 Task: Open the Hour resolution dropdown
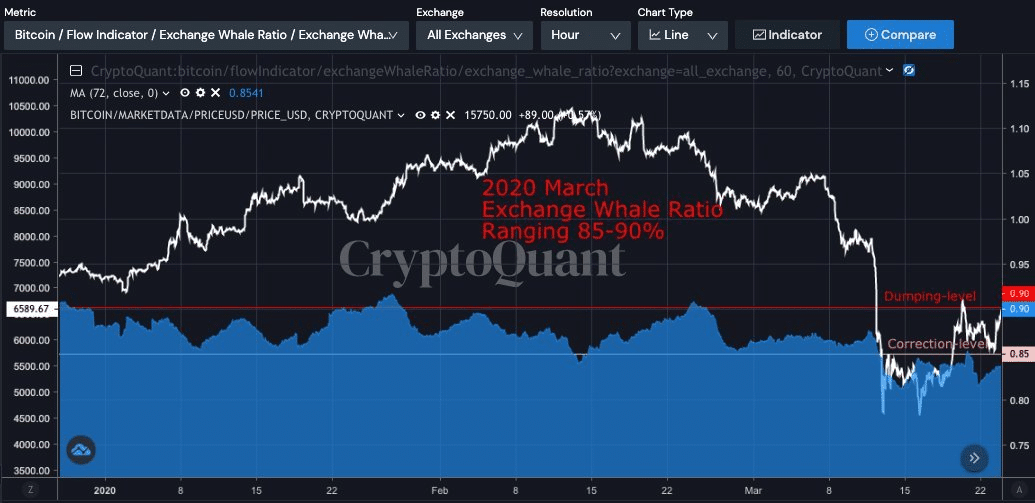(585, 35)
